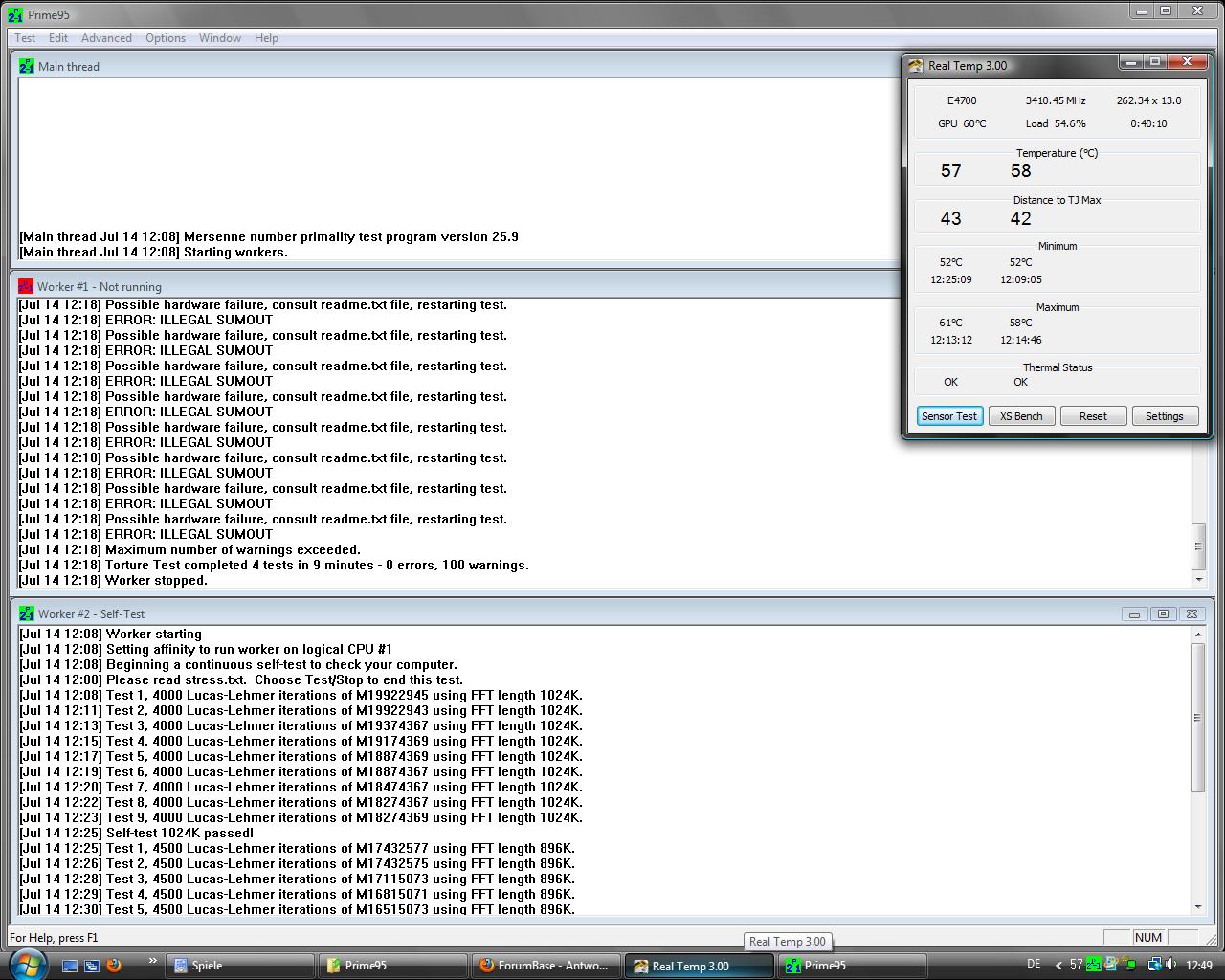
Task: Open the Test menu in Prime95
Action: (25, 38)
